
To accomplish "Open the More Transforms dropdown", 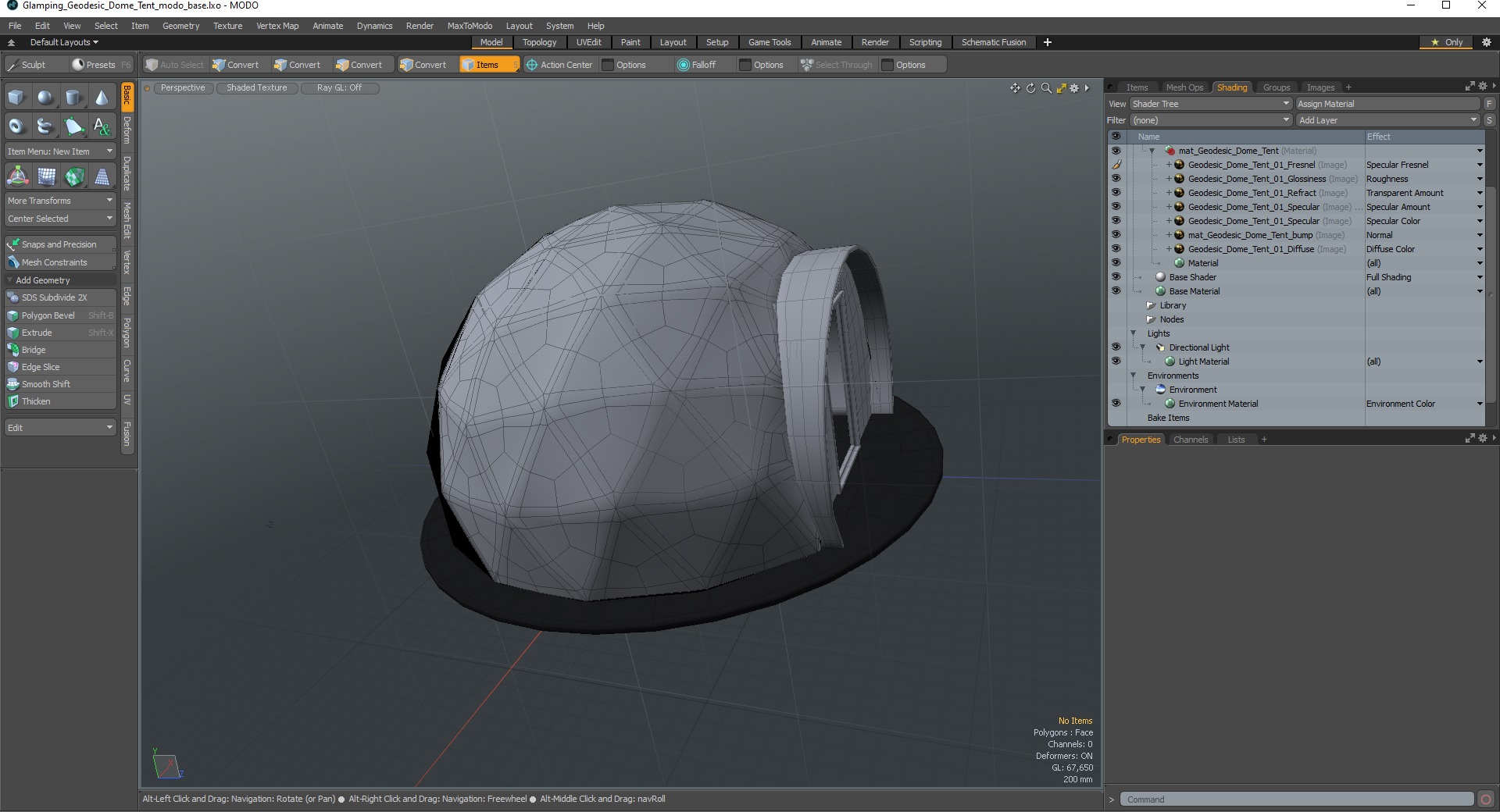I will tap(60, 201).
